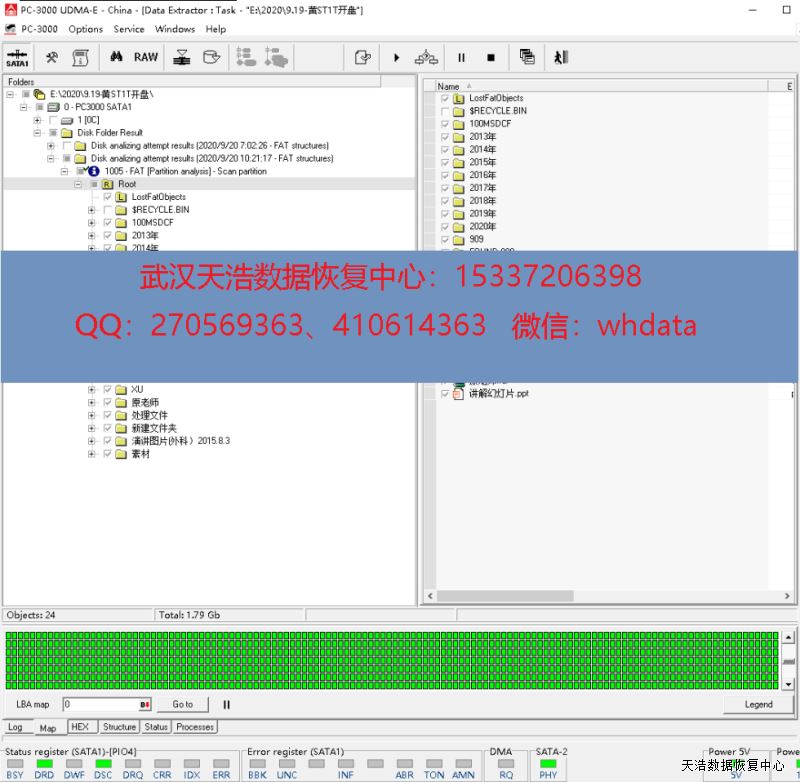The image size is (800, 782).
Task: Open the wrench and hammer tools icon
Action: pyautogui.click(x=52, y=58)
